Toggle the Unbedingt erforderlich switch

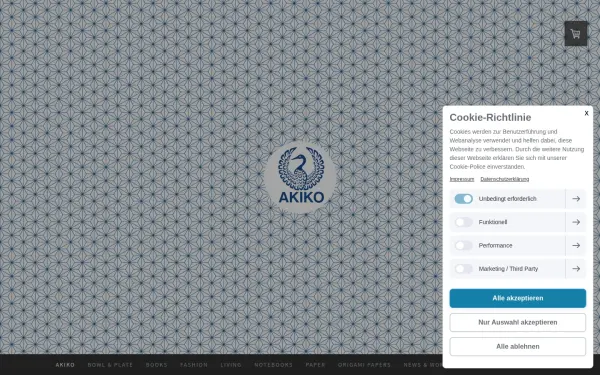463,199
